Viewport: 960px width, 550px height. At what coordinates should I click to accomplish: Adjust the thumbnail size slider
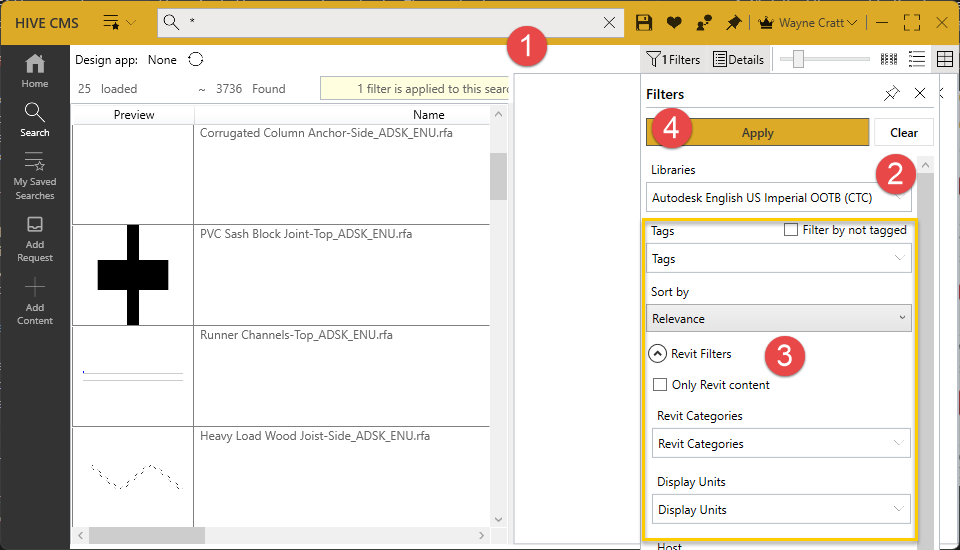point(798,59)
